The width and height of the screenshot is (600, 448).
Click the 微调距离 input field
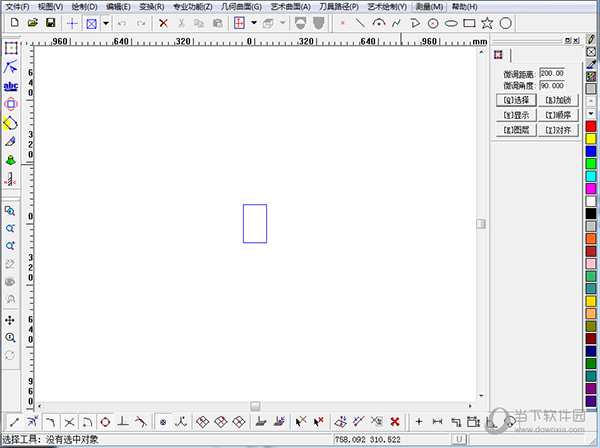[x=552, y=73]
